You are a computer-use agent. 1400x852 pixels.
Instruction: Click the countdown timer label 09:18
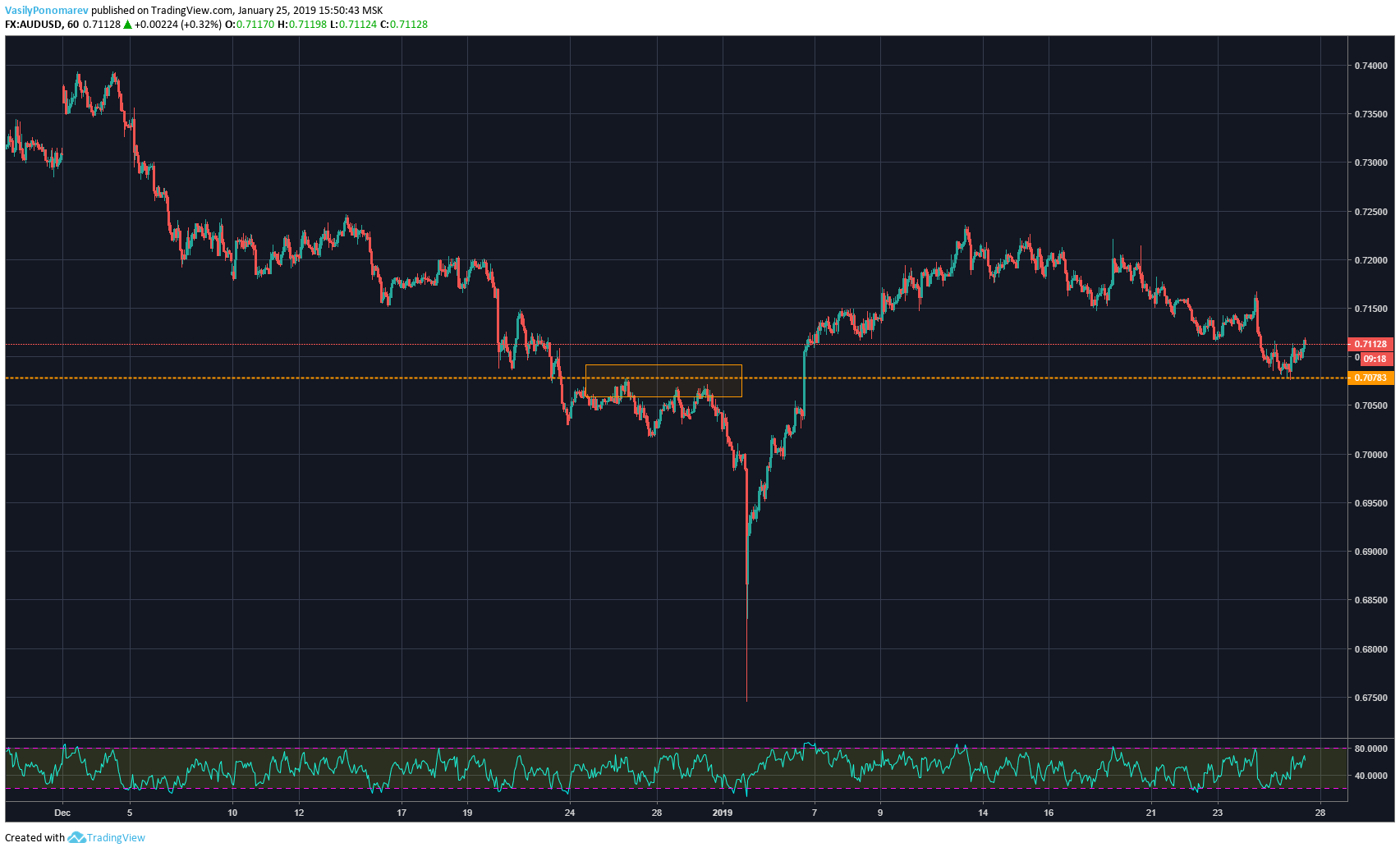(x=1375, y=359)
